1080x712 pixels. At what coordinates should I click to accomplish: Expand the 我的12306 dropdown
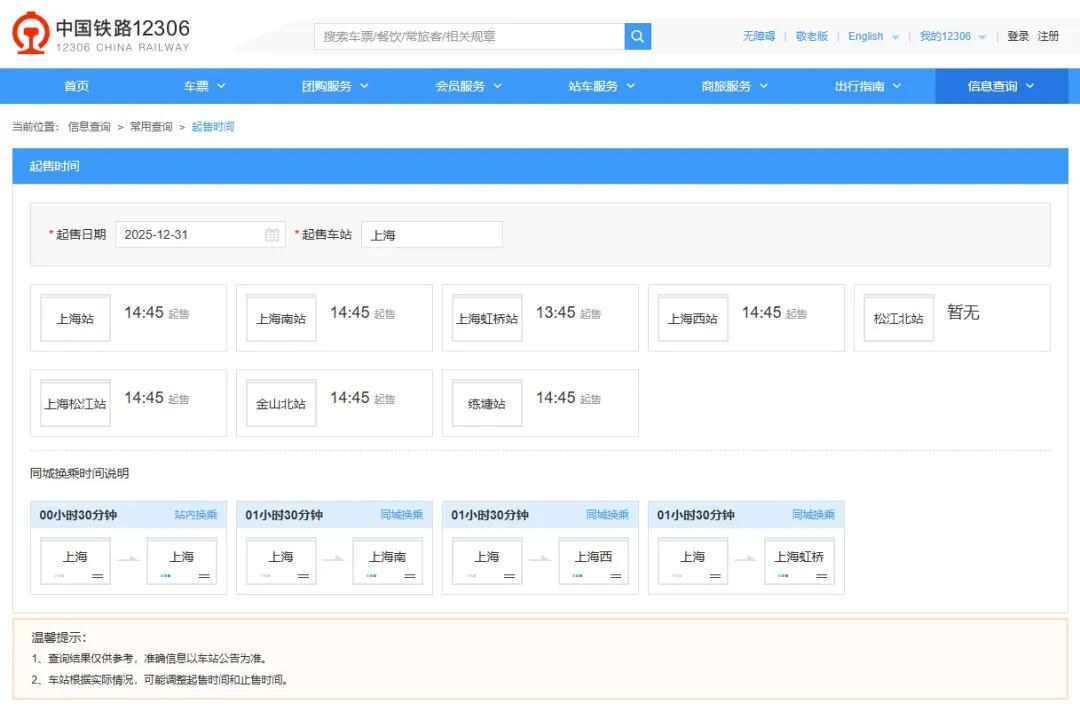(948, 35)
